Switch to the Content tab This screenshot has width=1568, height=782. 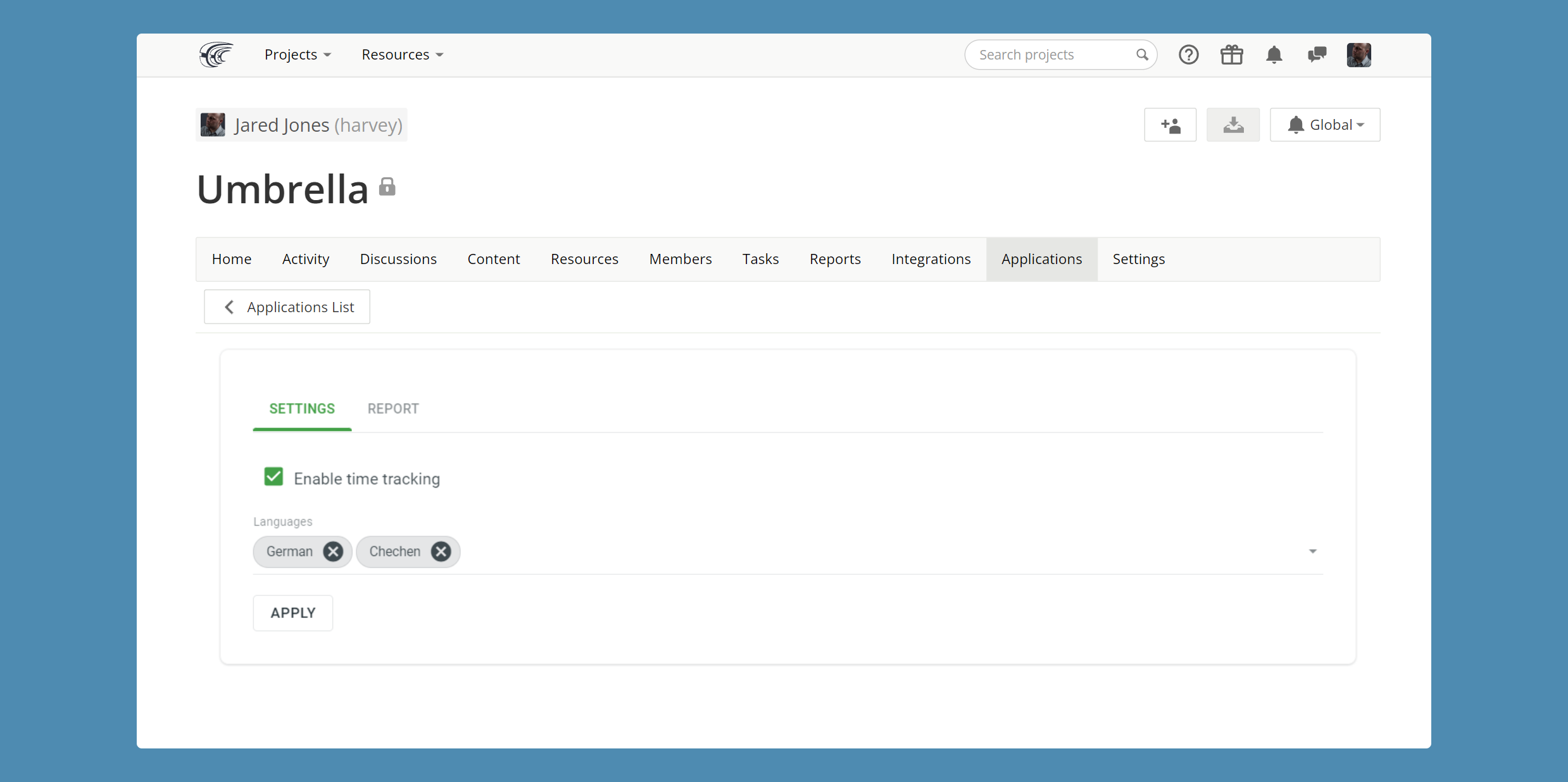[x=494, y=259]
